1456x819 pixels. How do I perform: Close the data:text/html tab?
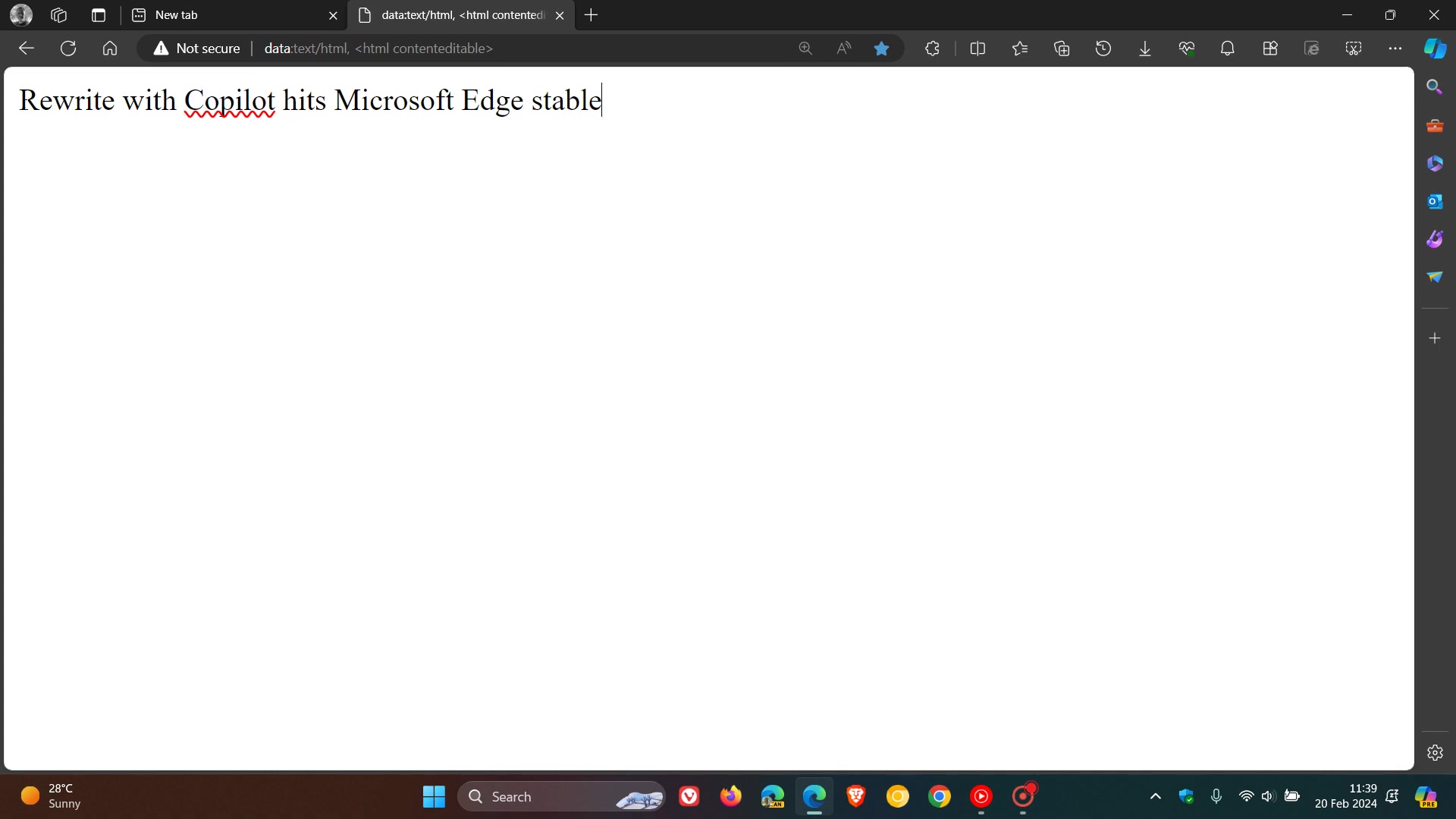pos(560,15)
